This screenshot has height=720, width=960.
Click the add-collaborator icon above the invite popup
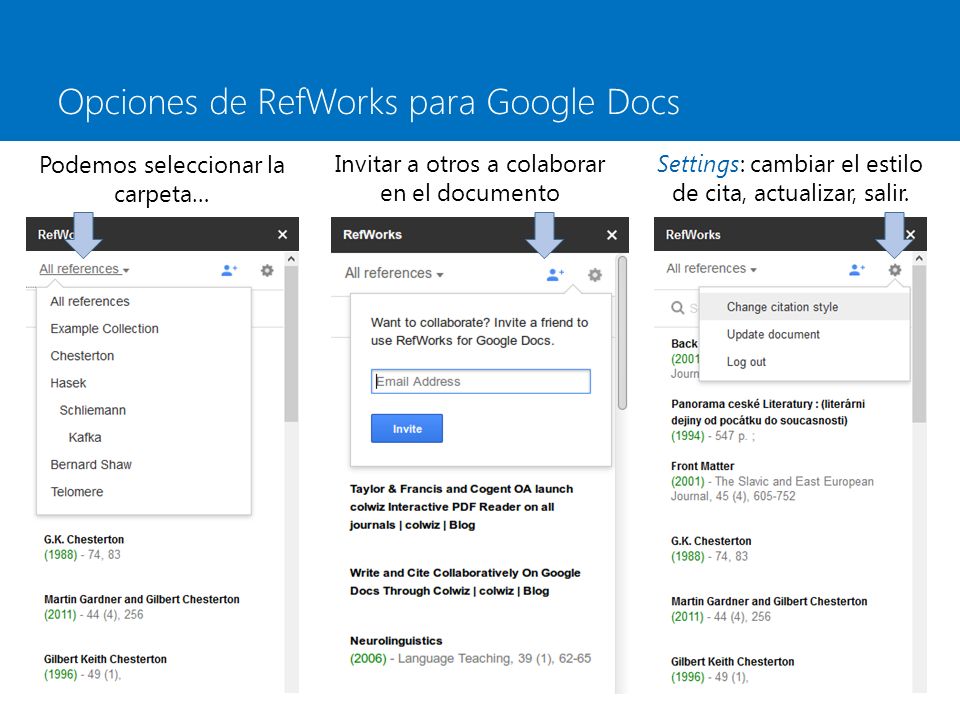tap(555, 274)
